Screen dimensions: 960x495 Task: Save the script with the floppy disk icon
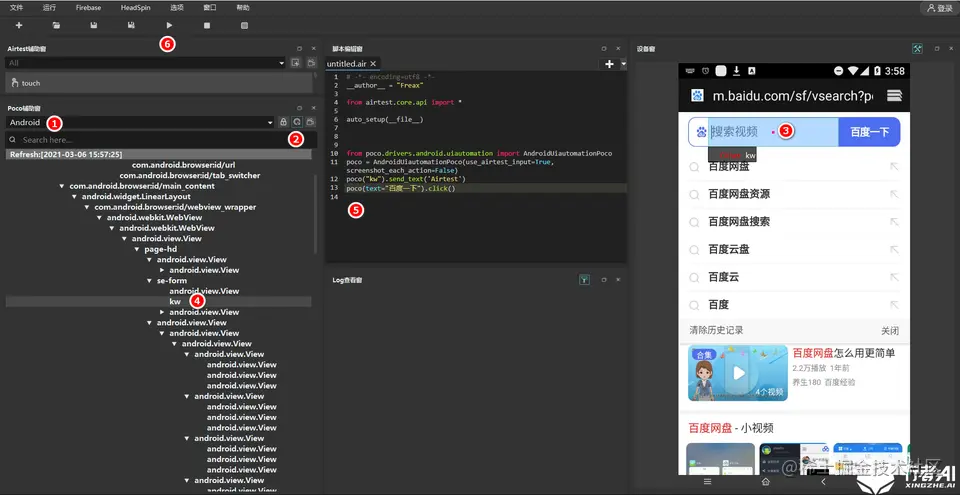point(94,26)
